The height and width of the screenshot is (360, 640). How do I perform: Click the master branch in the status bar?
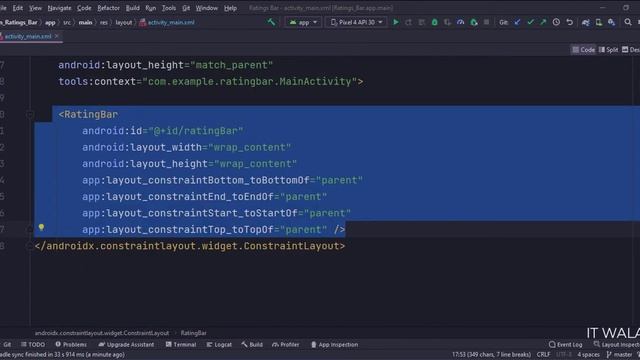(x=619, y=355)
